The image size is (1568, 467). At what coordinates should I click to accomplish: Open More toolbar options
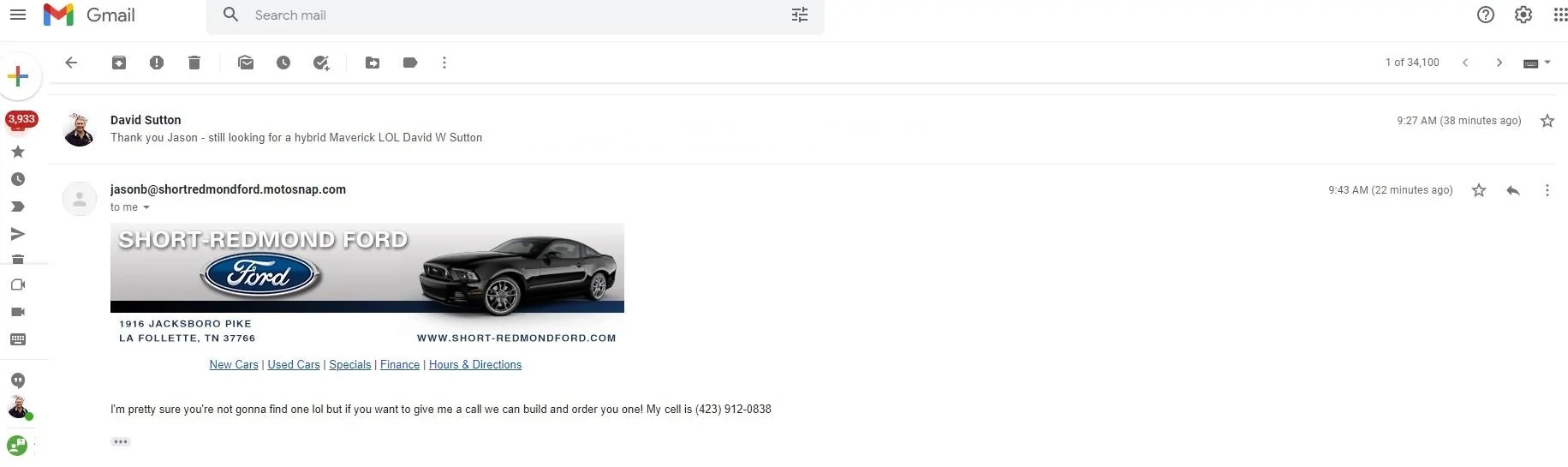[x=444, y=63]
